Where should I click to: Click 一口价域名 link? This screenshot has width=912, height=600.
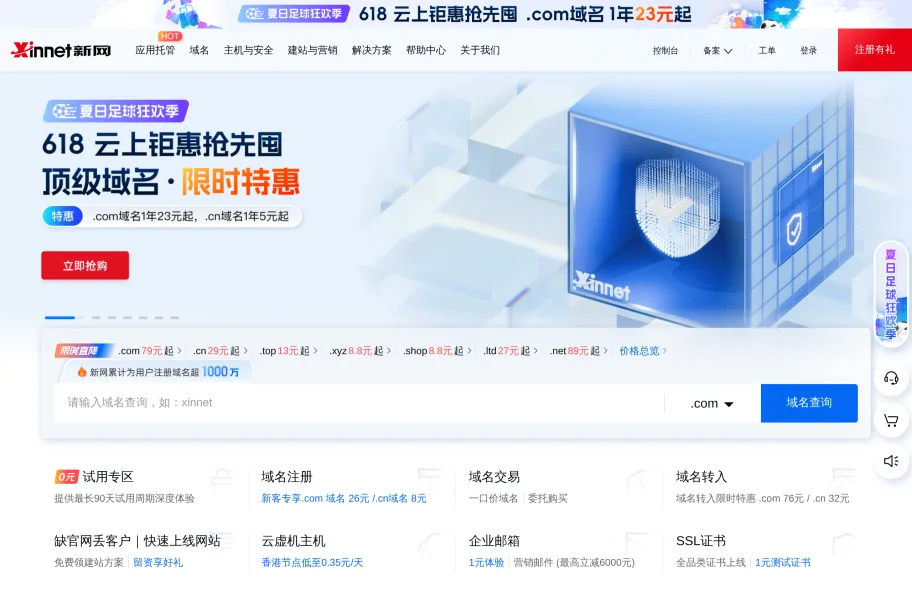tap(493, 498)
